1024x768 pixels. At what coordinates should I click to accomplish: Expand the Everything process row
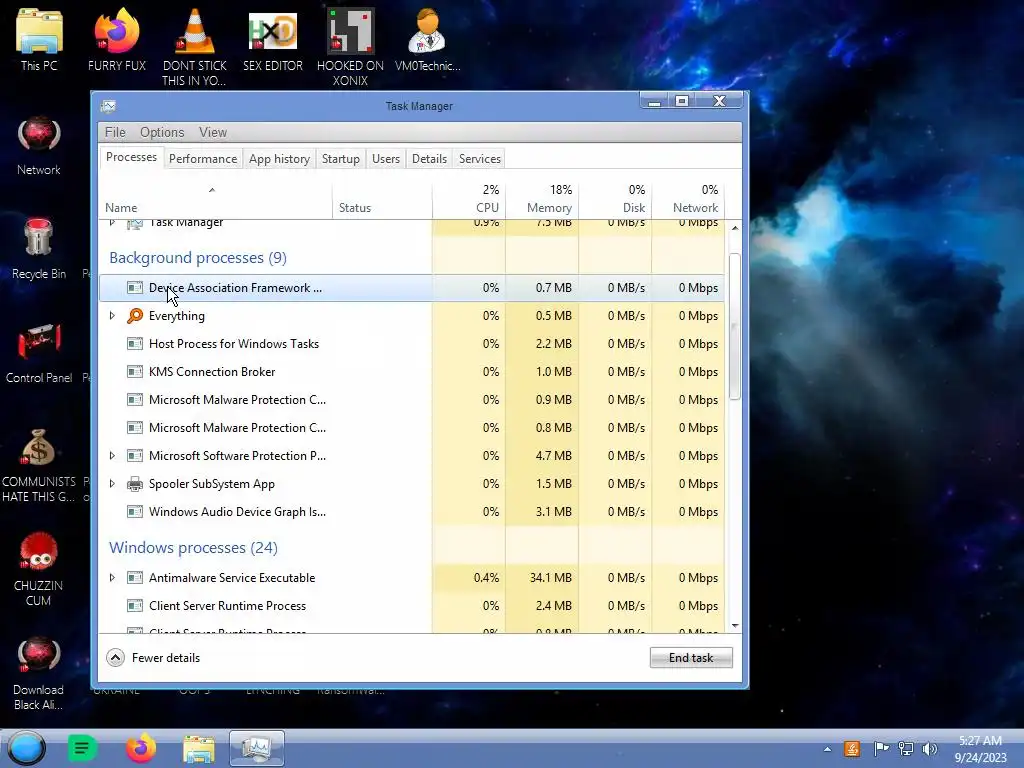point(112,315)
